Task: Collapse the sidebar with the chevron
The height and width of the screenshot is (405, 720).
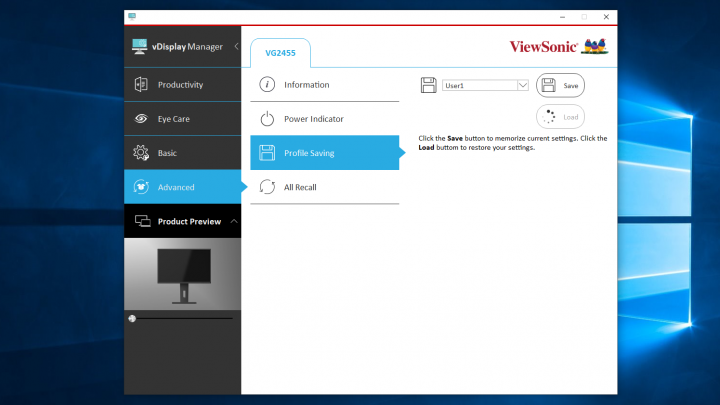Action: tap(236, 46)
